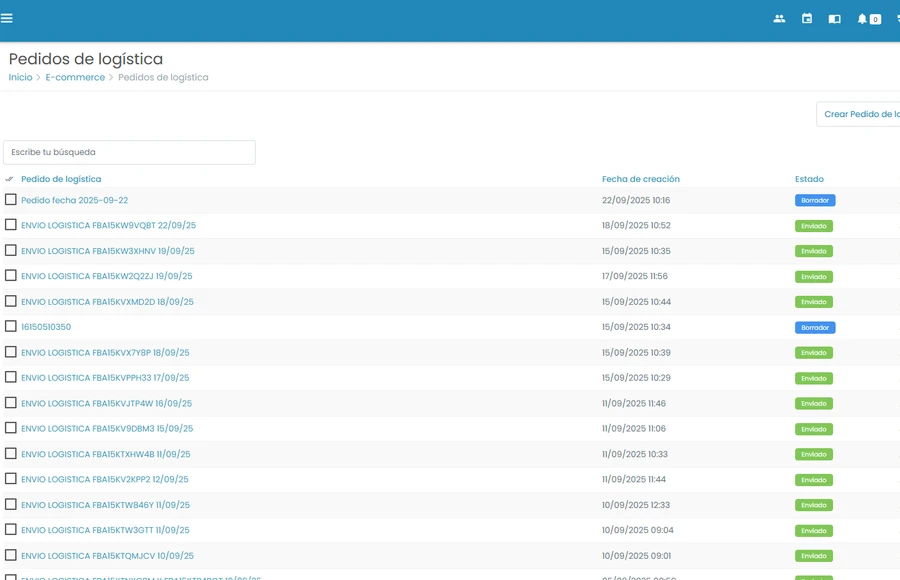Screen dimensions: 900x580
Task: Click date 15/09/2025 10:34
Action: tap(636, 327)
